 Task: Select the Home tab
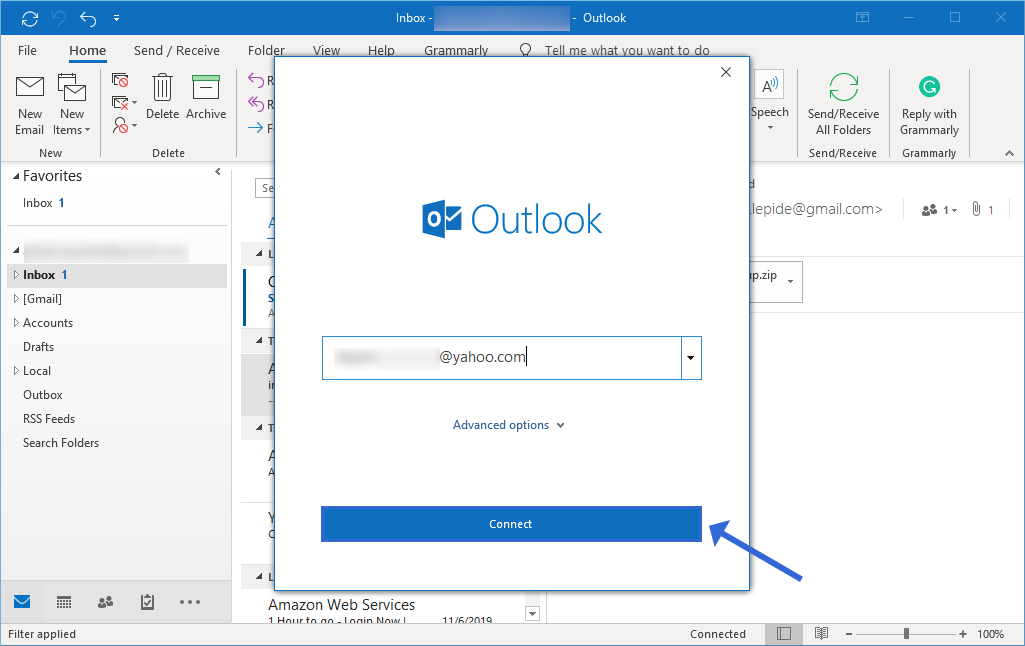point(88,51)
